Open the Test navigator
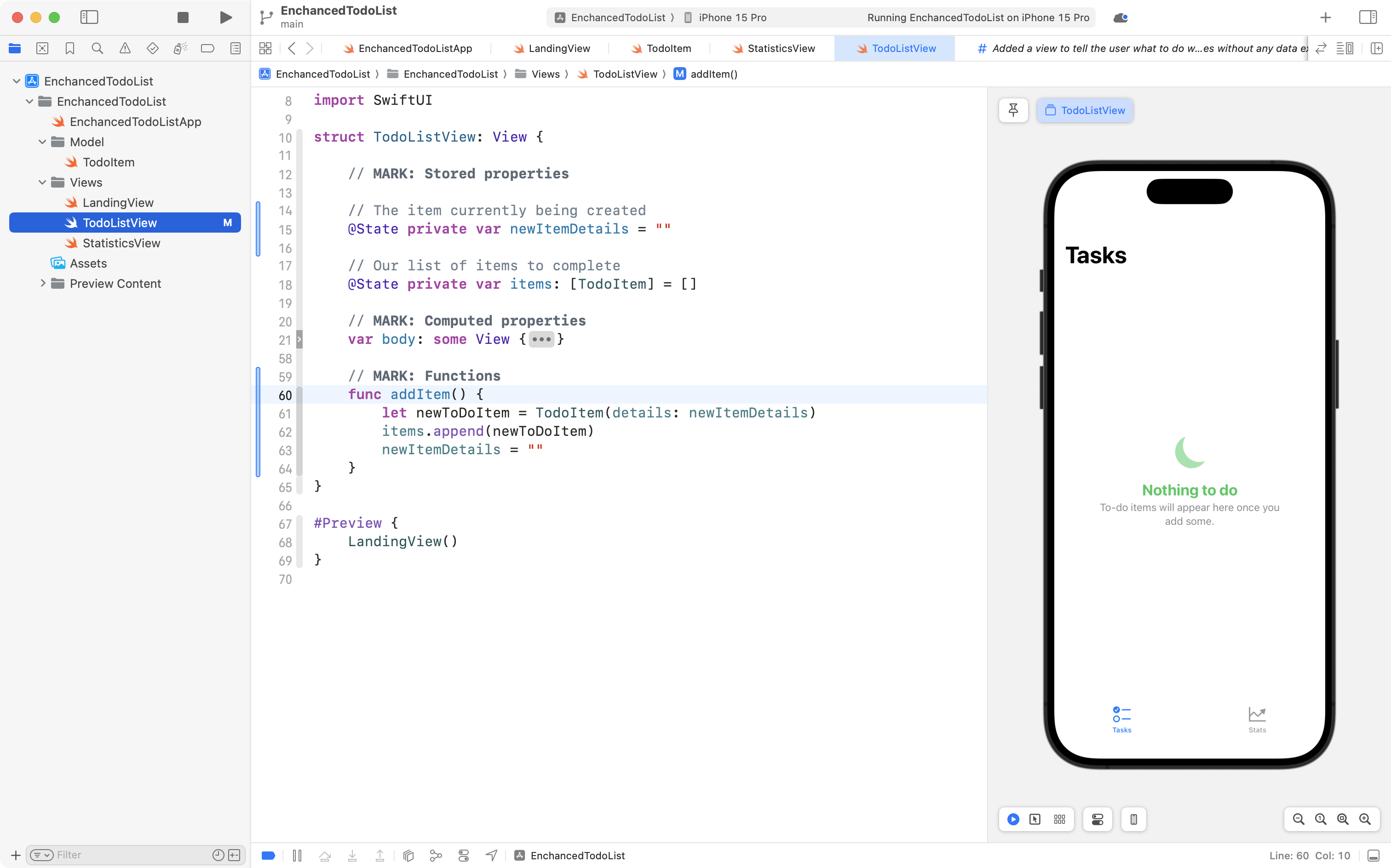Screen dimensions: 1391x868 tap(153, 48)
